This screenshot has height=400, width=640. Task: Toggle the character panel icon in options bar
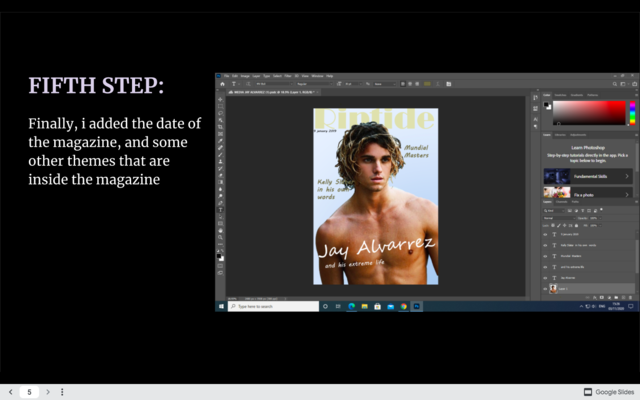pyautogui.click(x=449, y=84)
